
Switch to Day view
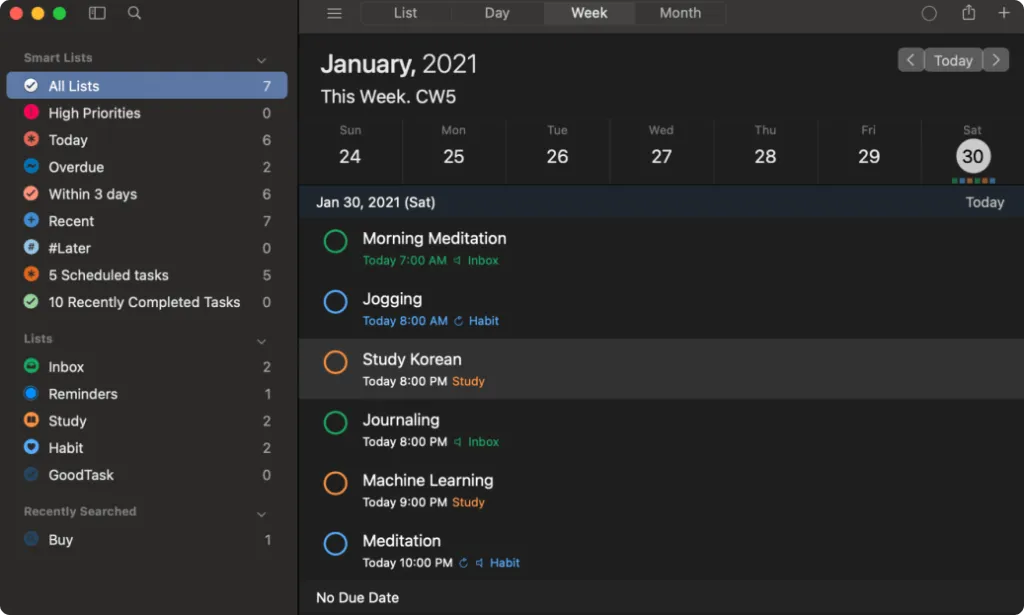(x=497, y=13)
